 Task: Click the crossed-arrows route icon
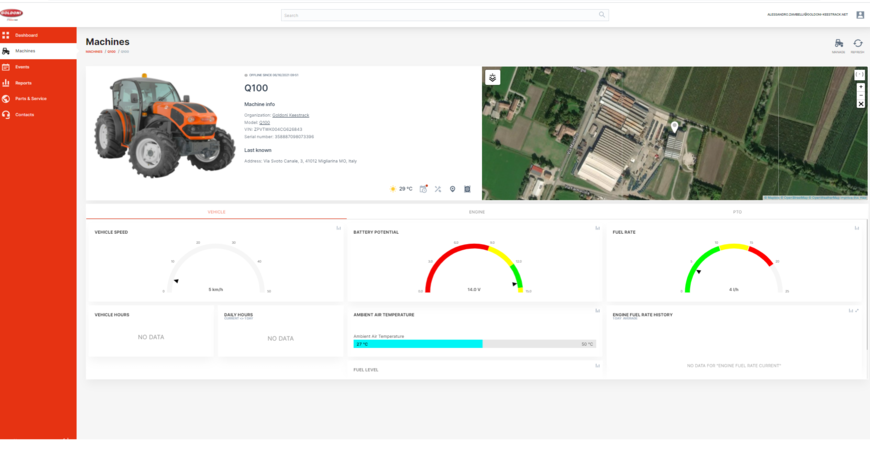tap(438, 188)
